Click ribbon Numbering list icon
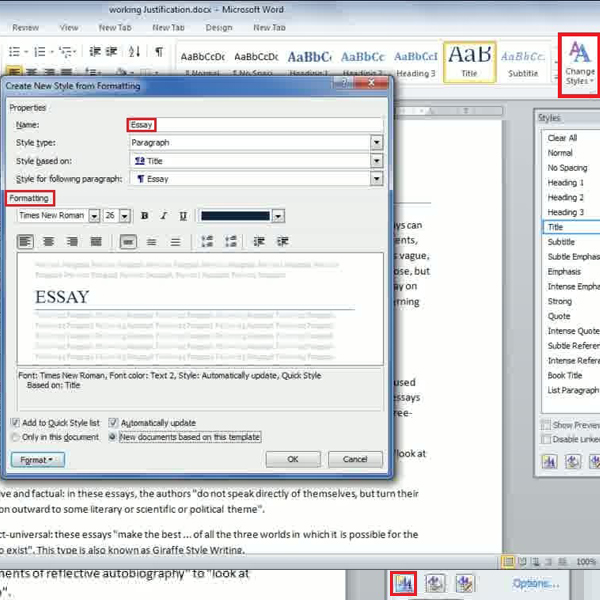 coord(39,51)
